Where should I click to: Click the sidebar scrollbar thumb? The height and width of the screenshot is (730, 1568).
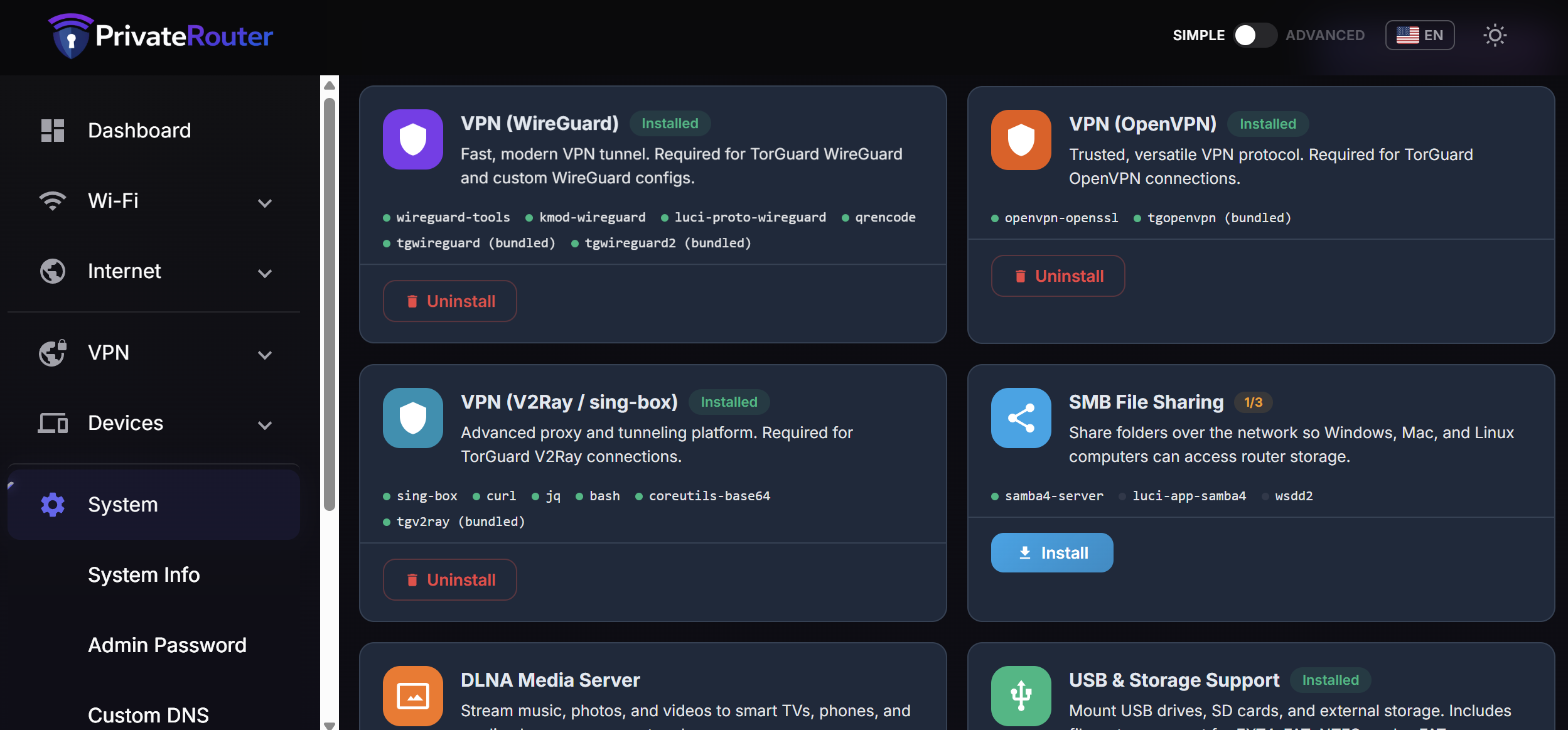[x=330, y=304]
